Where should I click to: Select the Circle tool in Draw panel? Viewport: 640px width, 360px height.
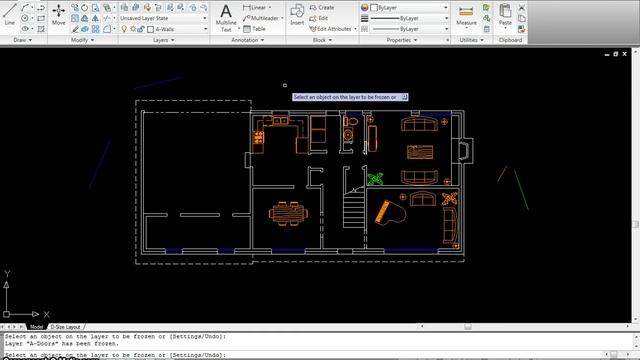tap(25, 18)
